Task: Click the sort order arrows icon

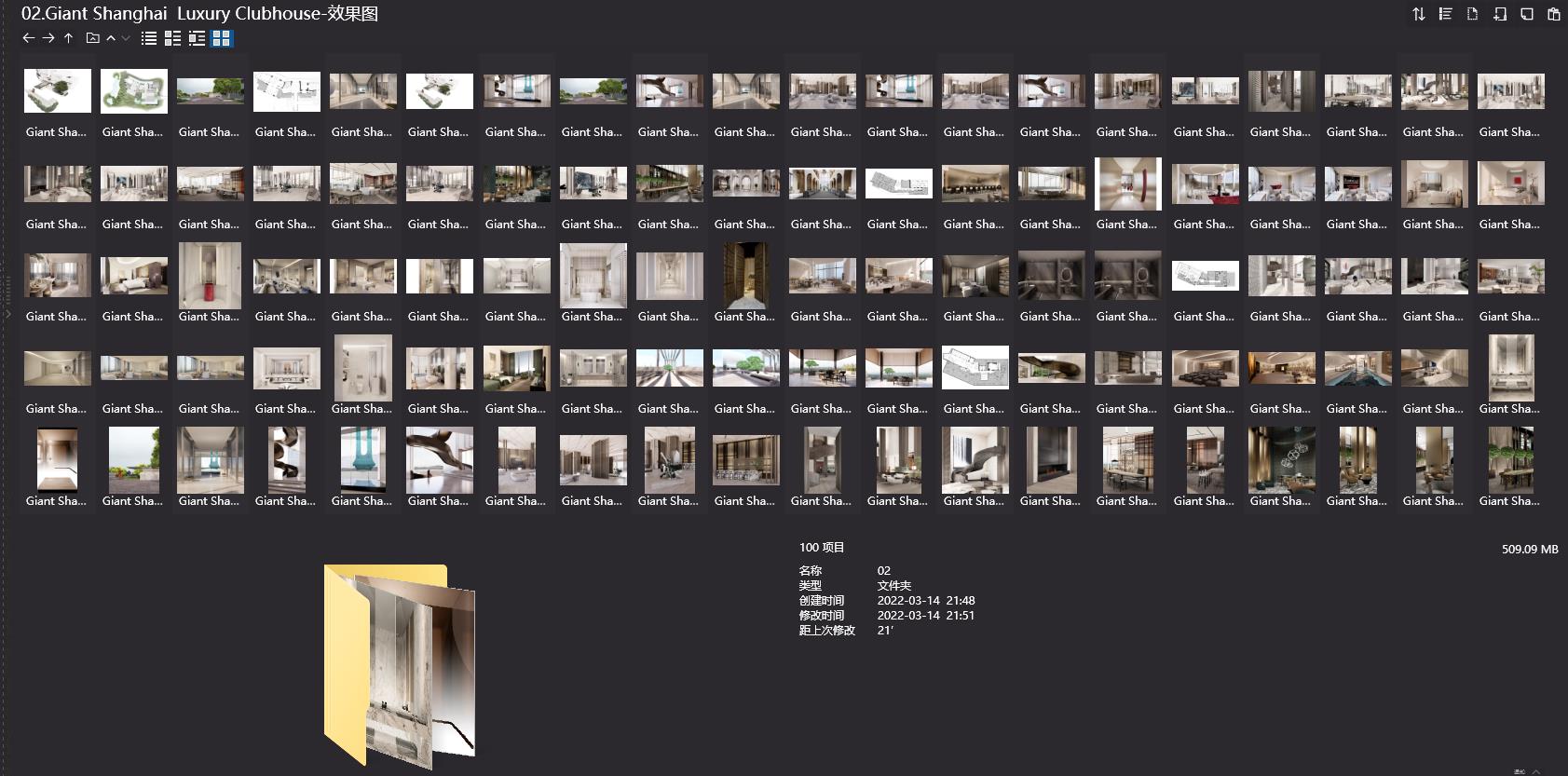Action: (1418, 14)
